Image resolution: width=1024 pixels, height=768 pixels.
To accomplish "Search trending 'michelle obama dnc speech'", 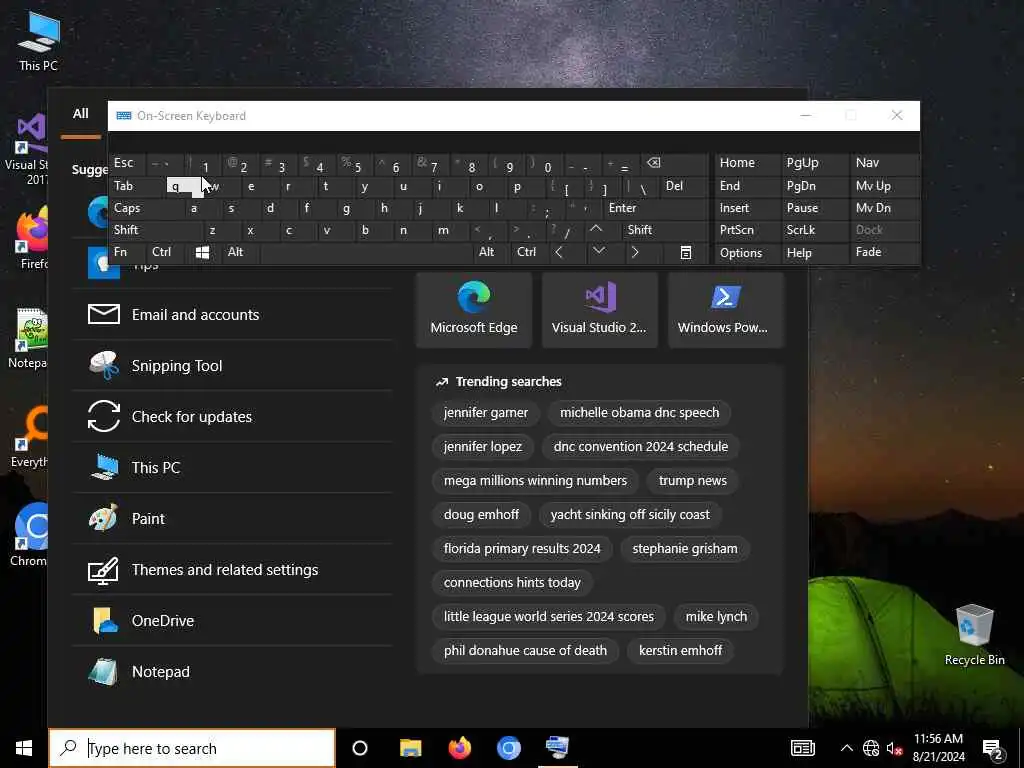I will click(x=639, y=413).
